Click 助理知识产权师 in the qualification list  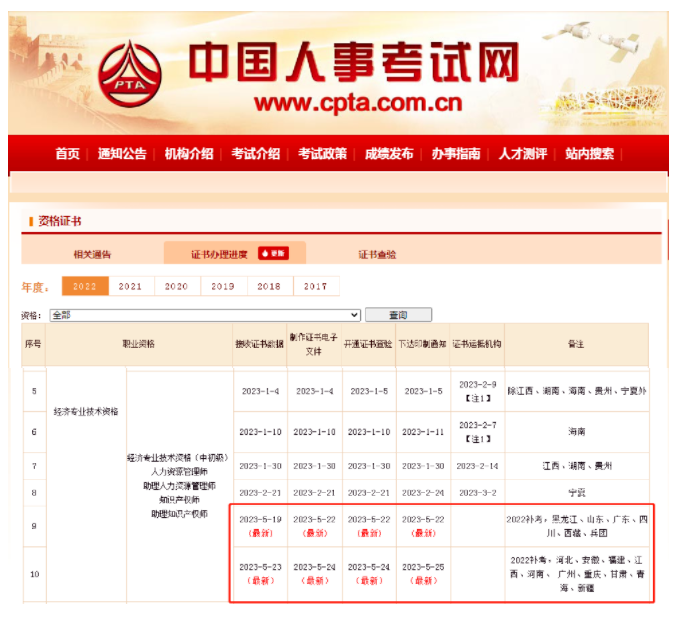179,514
